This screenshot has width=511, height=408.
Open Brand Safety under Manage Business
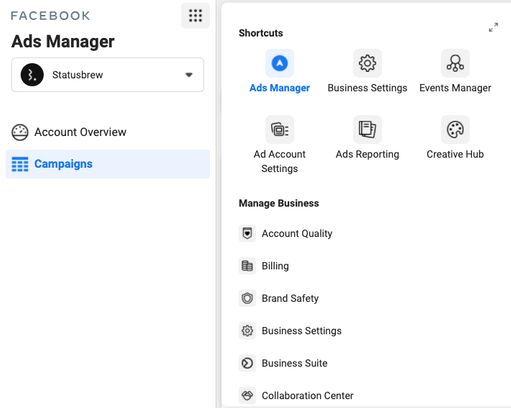(x=279, y=298)
